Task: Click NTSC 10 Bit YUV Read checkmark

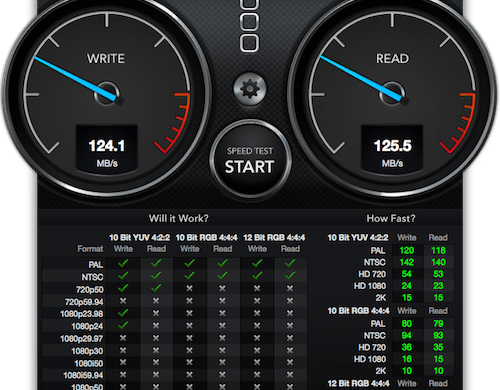Action: (x=156, y=276)
